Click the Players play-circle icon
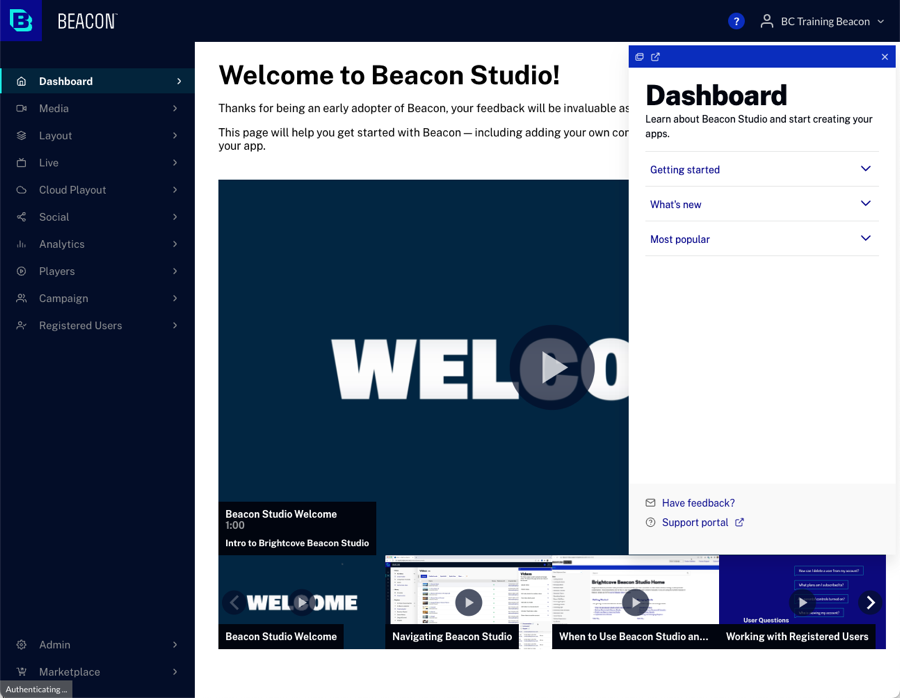 (x=21, y=271)
